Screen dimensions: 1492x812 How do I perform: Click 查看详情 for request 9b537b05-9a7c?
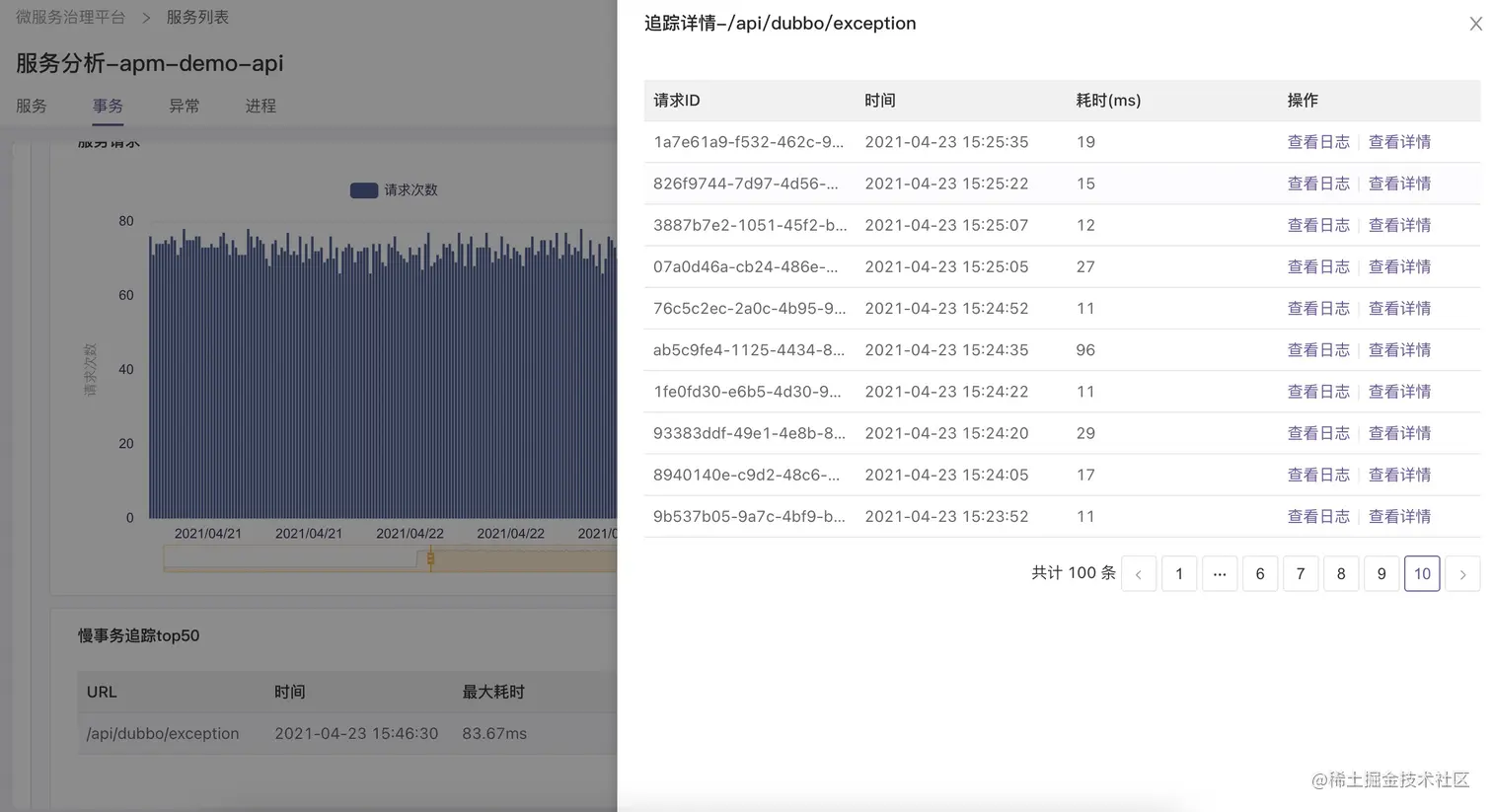coord(1399,516)
